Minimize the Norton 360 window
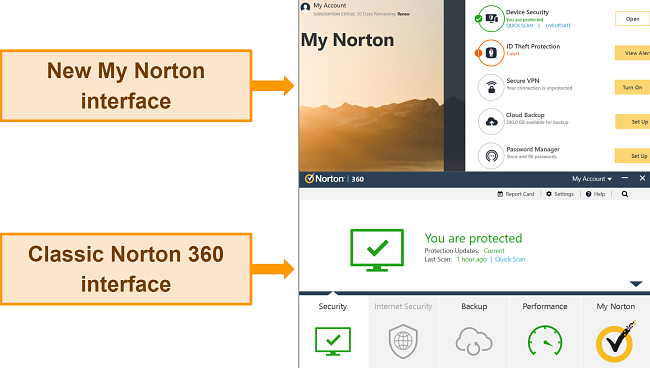 point(625,178)
